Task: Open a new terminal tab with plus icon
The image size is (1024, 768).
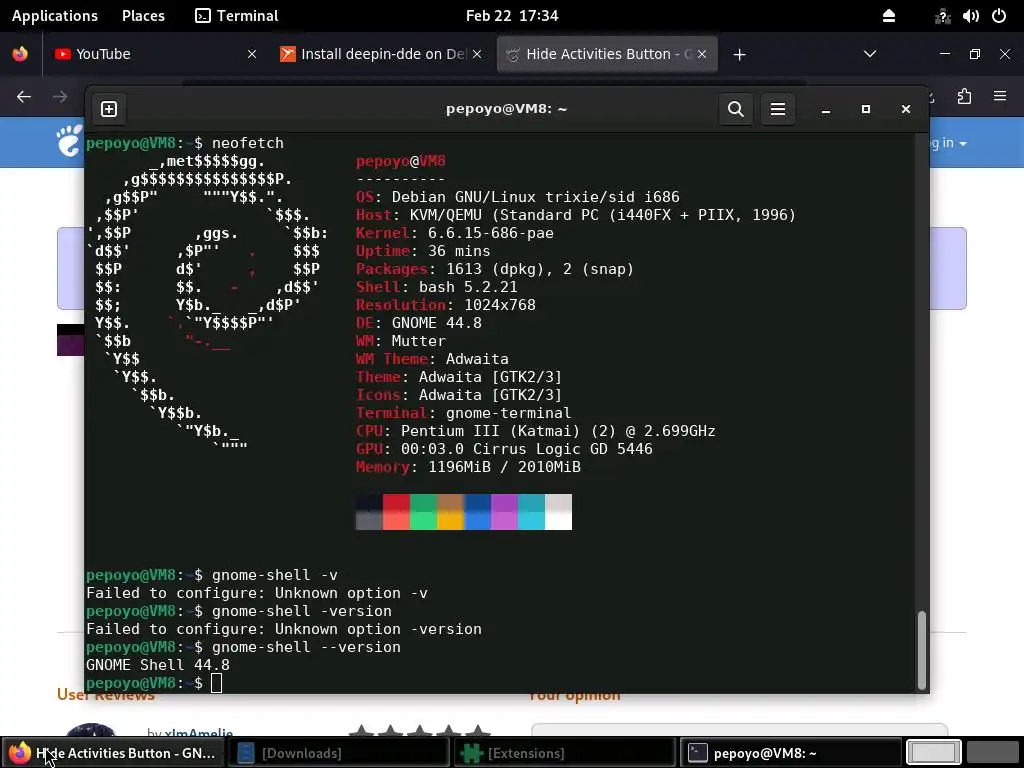Action: [109, 109]
